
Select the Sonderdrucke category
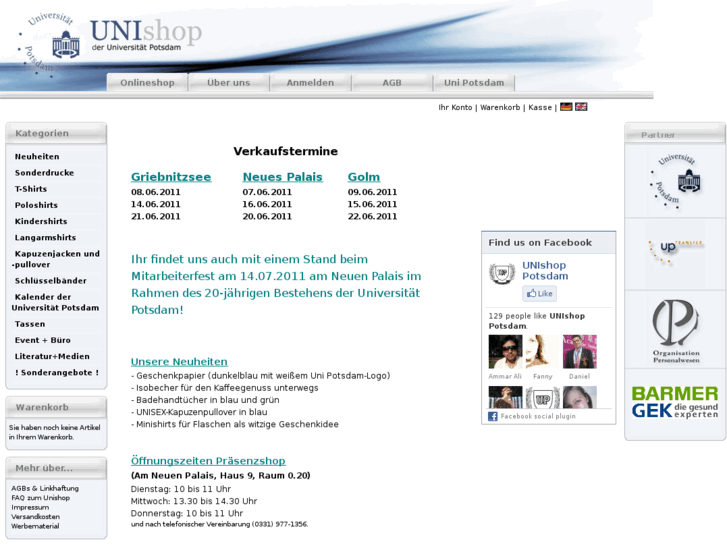[x=45, y=173]
